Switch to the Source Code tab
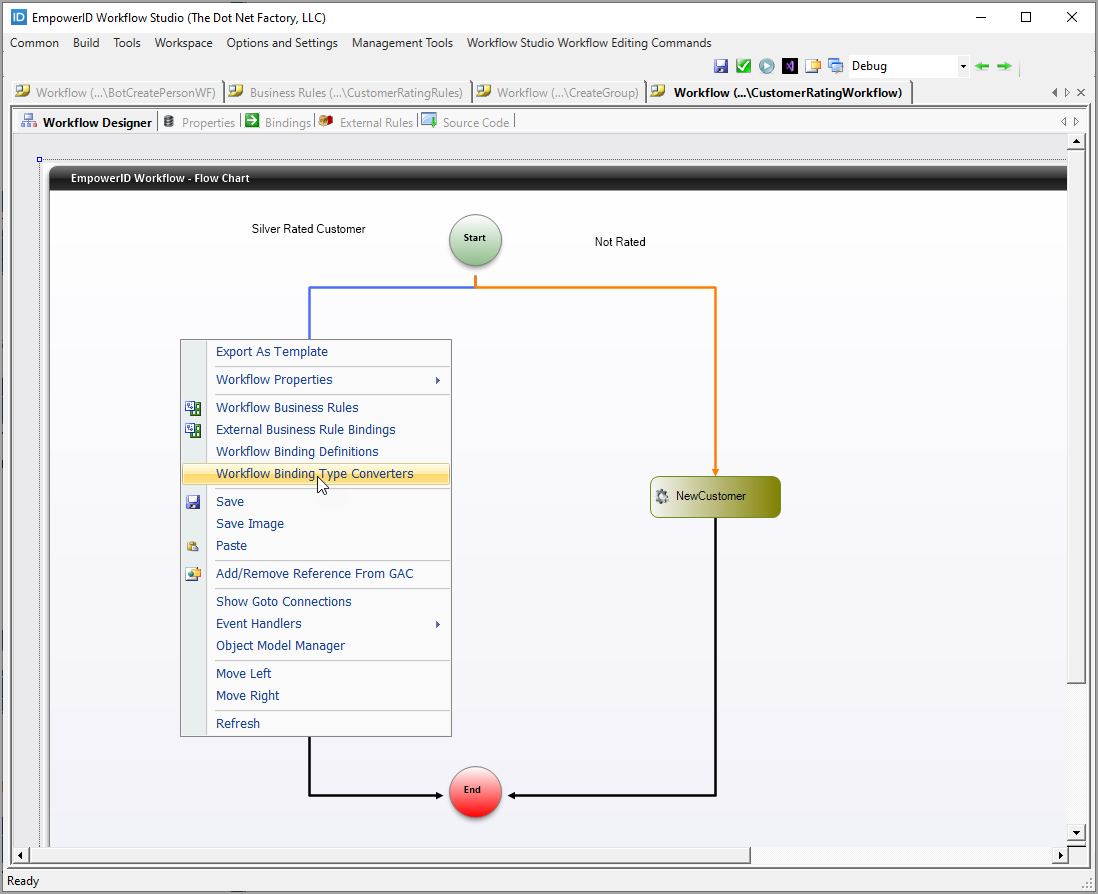The image size is (1098, 894). (466, 123)
